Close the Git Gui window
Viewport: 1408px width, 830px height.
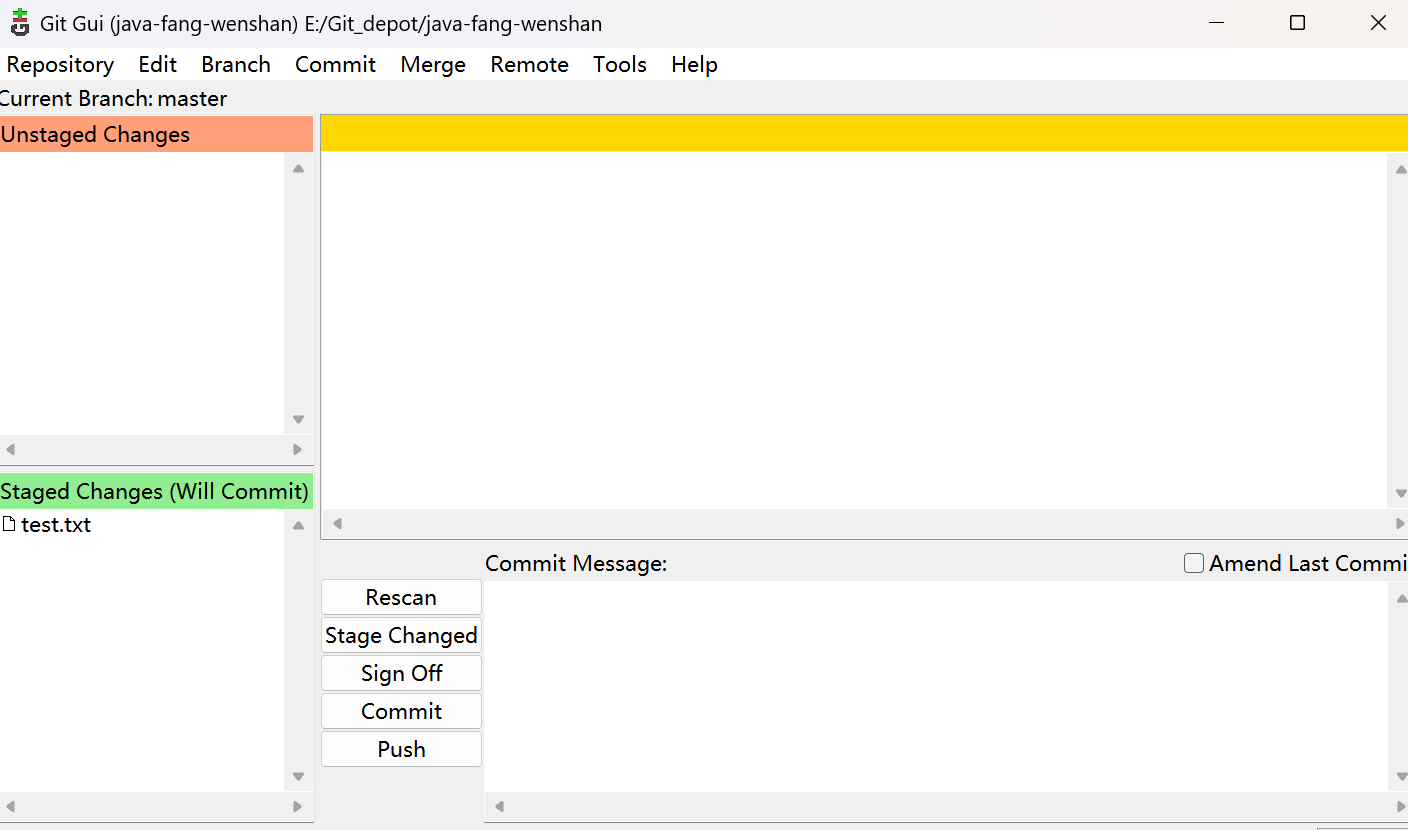coord(1377,23)
